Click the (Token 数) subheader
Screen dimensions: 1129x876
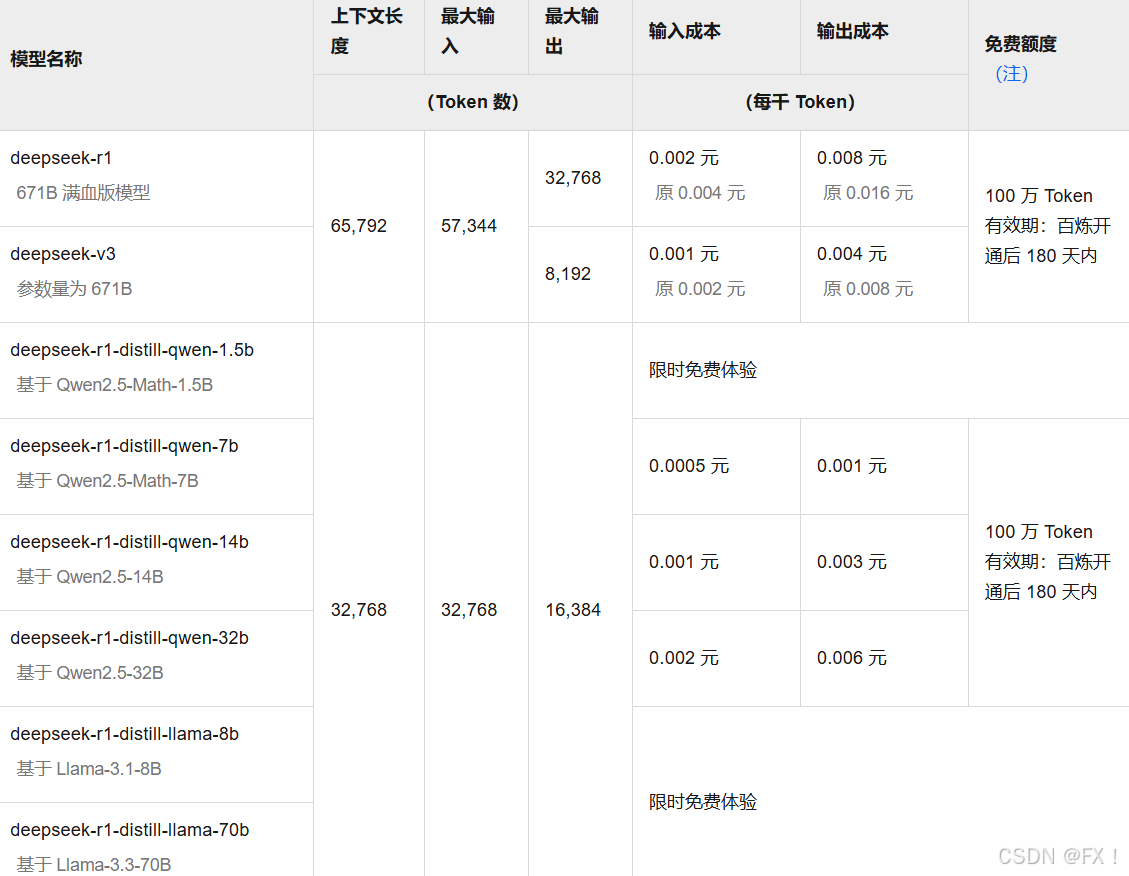473,102
